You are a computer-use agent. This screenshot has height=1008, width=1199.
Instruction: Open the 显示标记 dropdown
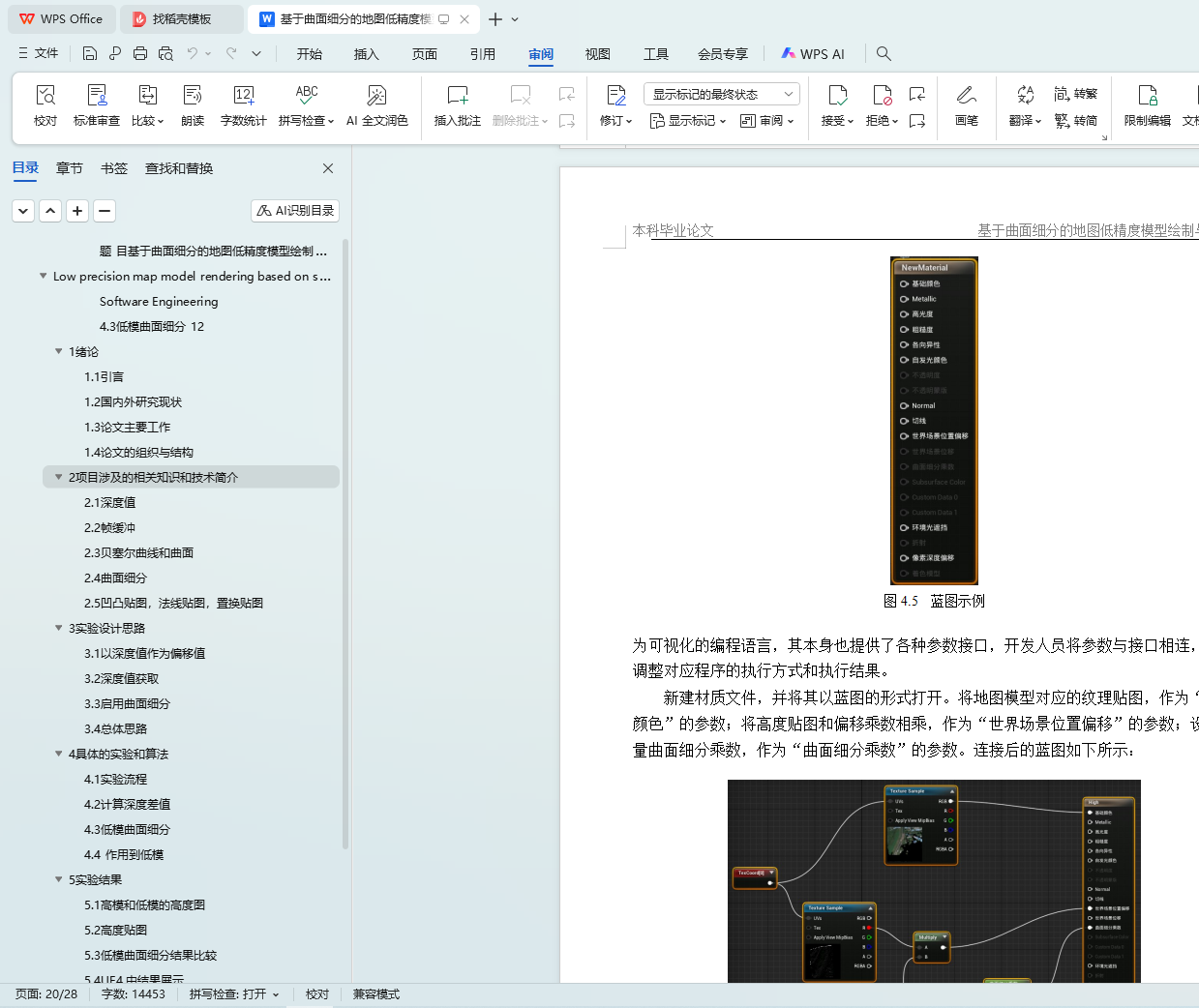pos(688,121)
